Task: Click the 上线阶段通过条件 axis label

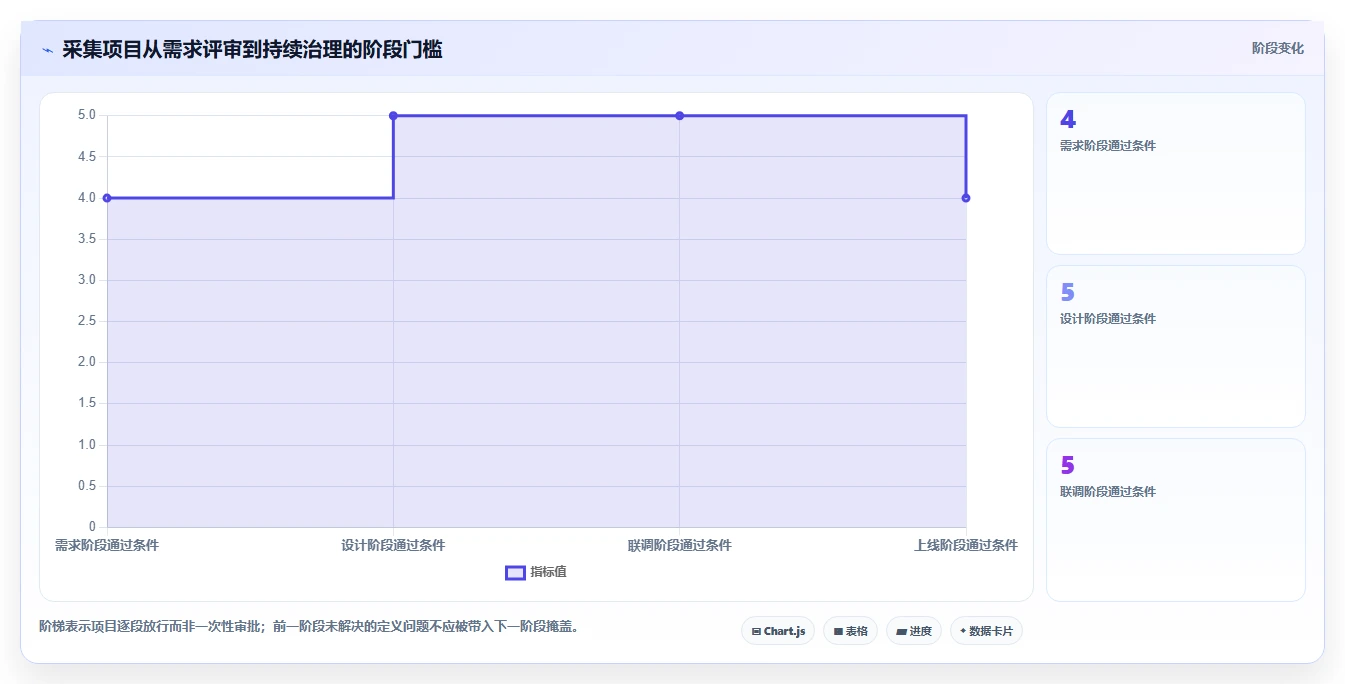Action: (966, 546)
